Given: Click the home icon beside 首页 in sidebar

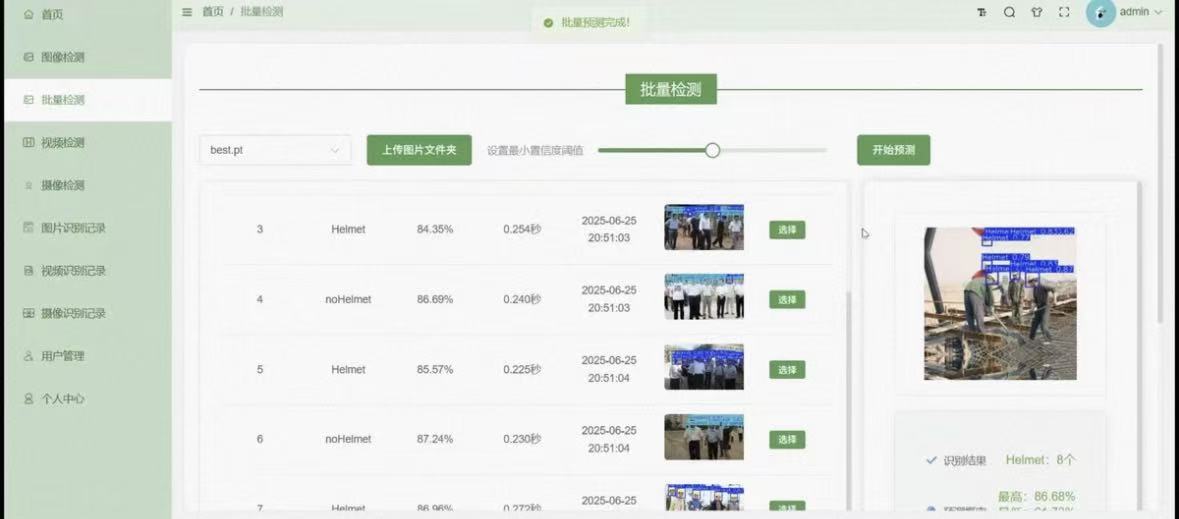Looking at the screenshot, I should click(x=29, y=14).
